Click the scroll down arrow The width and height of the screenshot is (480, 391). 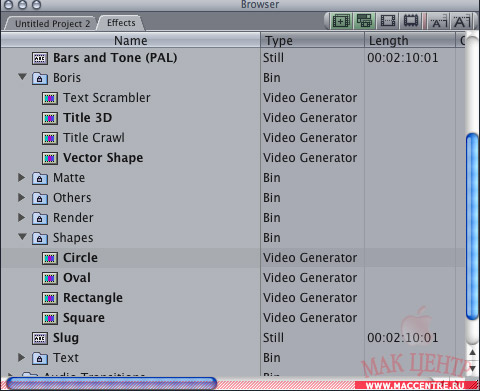(x=472, y=368)
